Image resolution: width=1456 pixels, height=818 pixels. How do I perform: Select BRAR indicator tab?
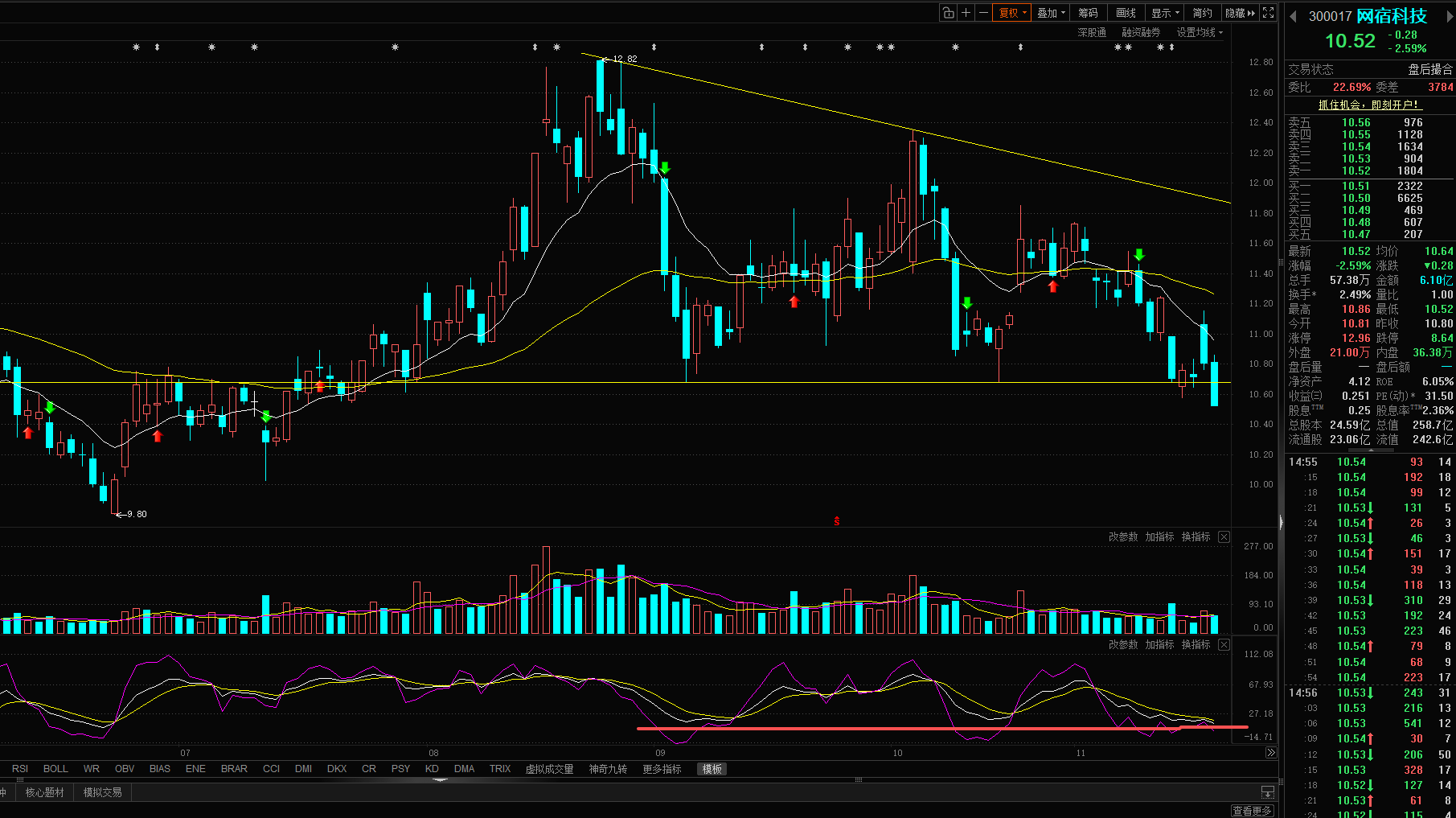tap(234, 769)
